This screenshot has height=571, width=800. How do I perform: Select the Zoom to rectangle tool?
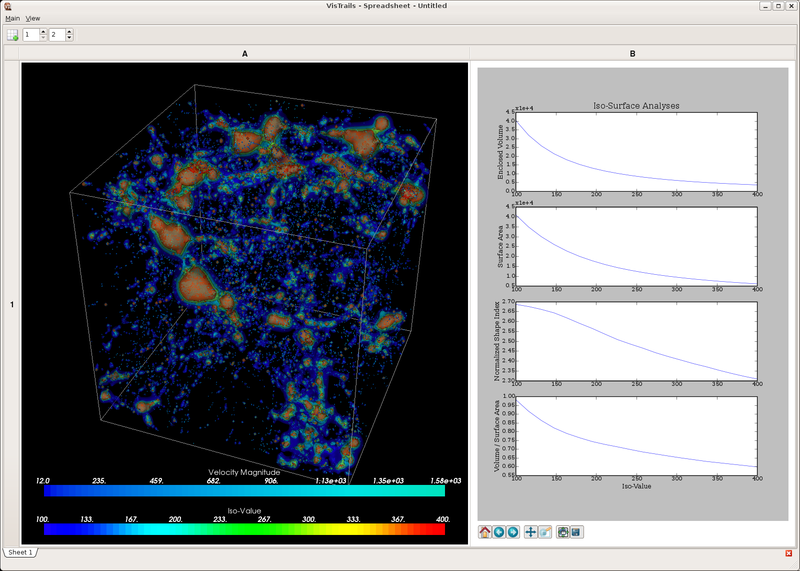coord(545,532)
